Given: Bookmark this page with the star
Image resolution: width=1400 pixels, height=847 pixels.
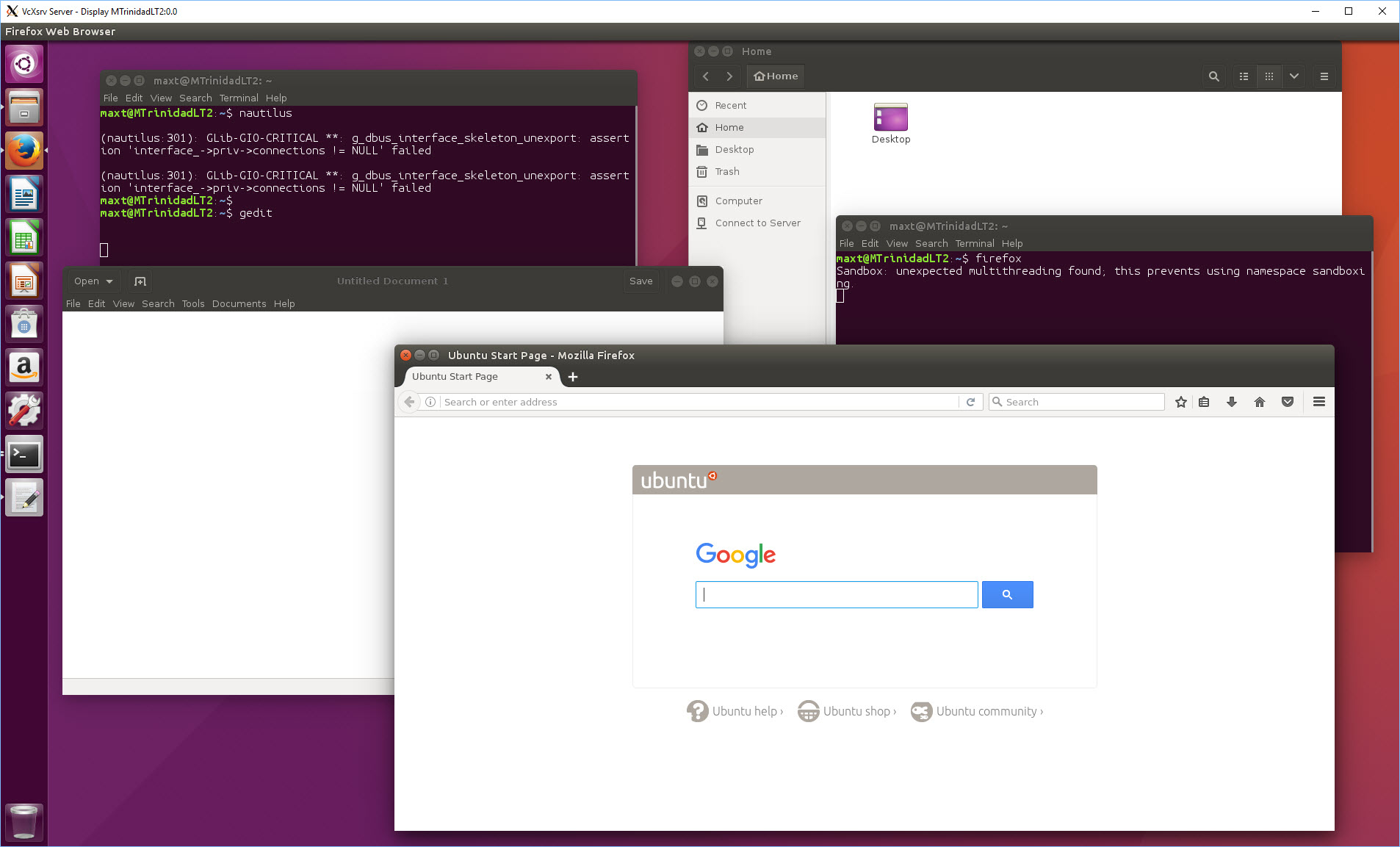Looking at the screenshot, I should [1180, 402].
